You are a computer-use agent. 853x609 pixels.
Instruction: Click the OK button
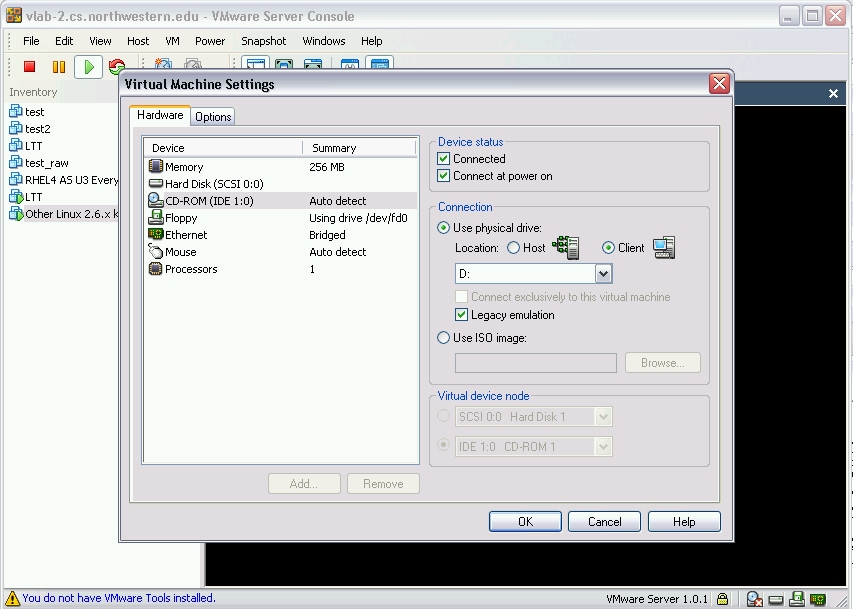tap(526, 521)
